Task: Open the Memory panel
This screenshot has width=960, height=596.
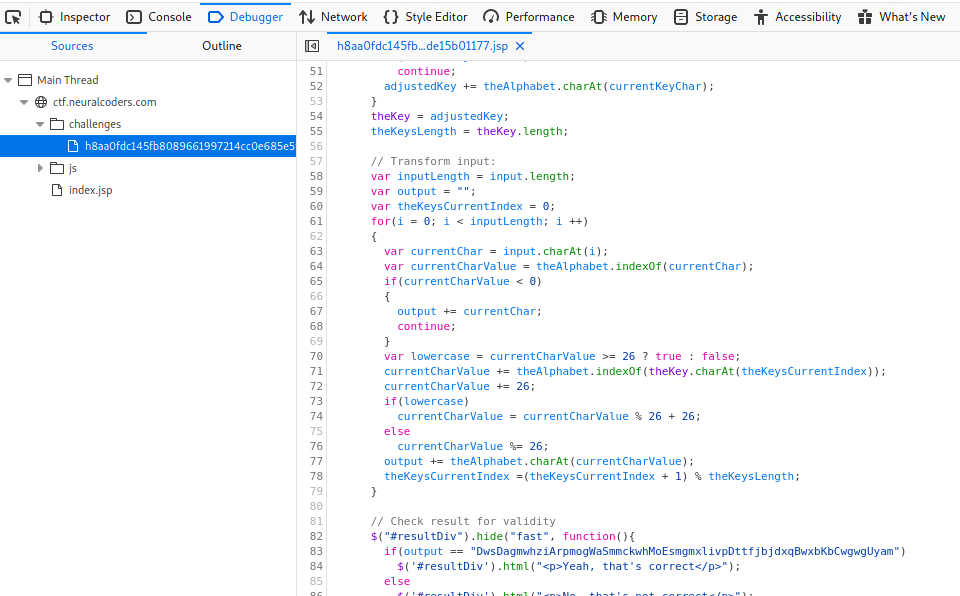Action: [624, 17]
